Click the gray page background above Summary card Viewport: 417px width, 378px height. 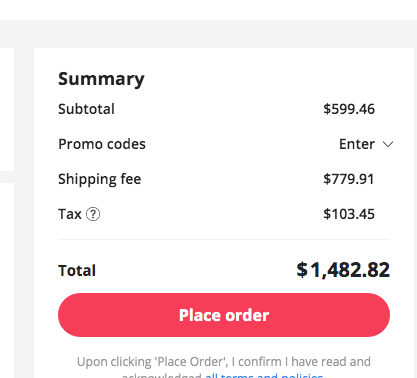208,33
